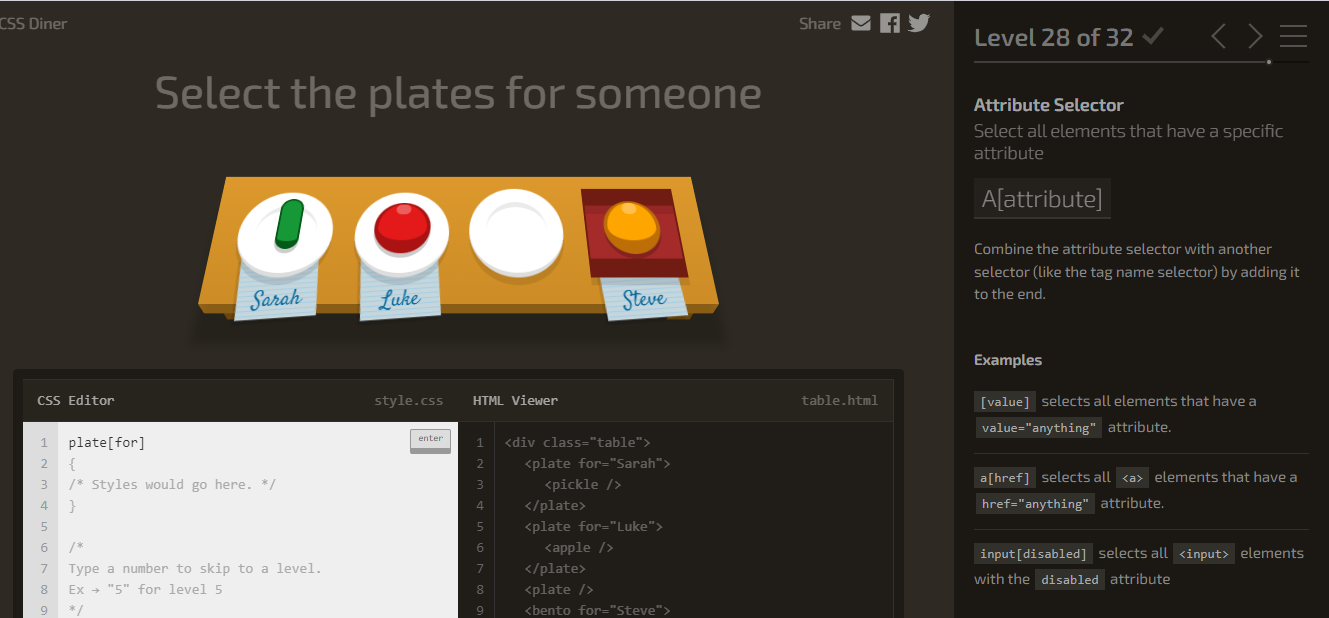Image resolution: width=1329 pixels, height=618 pixels.
Task: Click the pickle on Sarah's plate
Action: click(289, 224)
